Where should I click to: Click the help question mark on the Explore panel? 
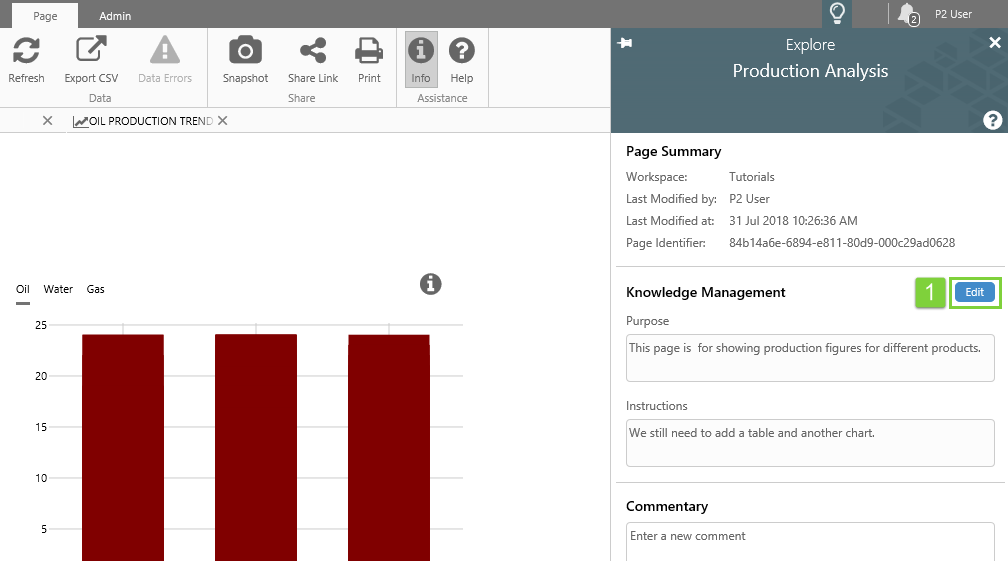pos(992,120)
